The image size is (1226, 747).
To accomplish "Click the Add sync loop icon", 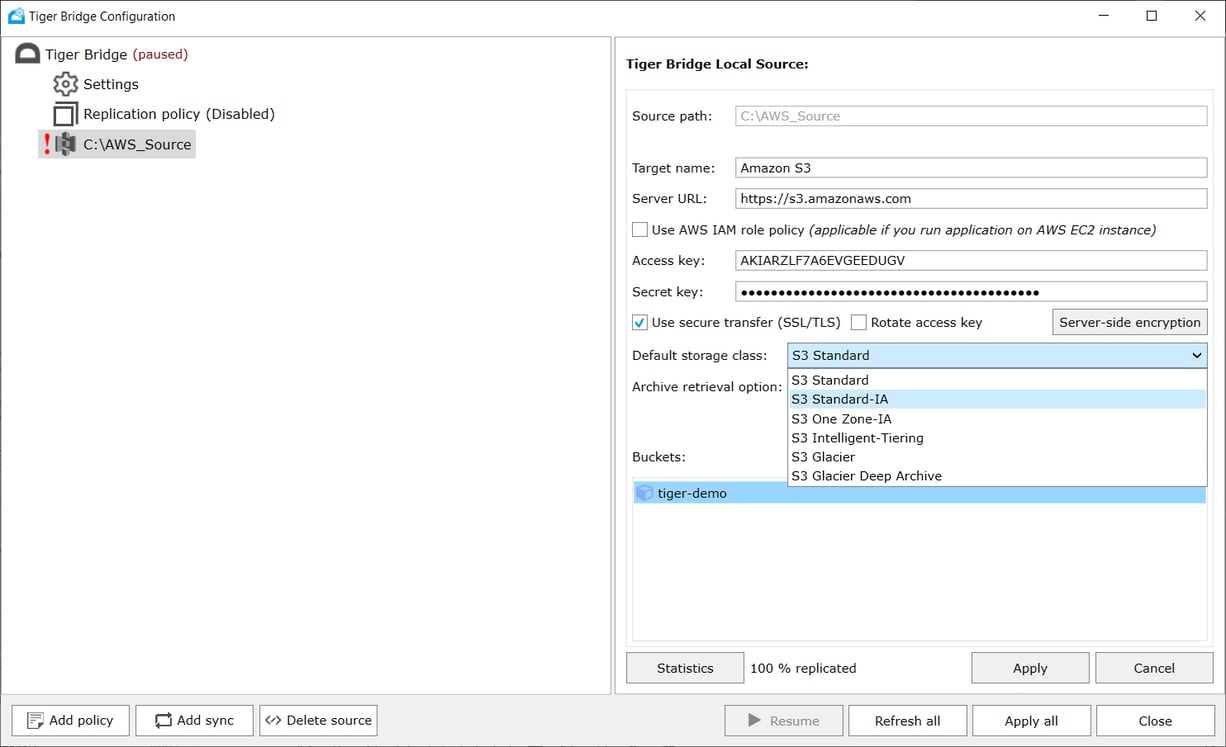I will coord(162,720).
